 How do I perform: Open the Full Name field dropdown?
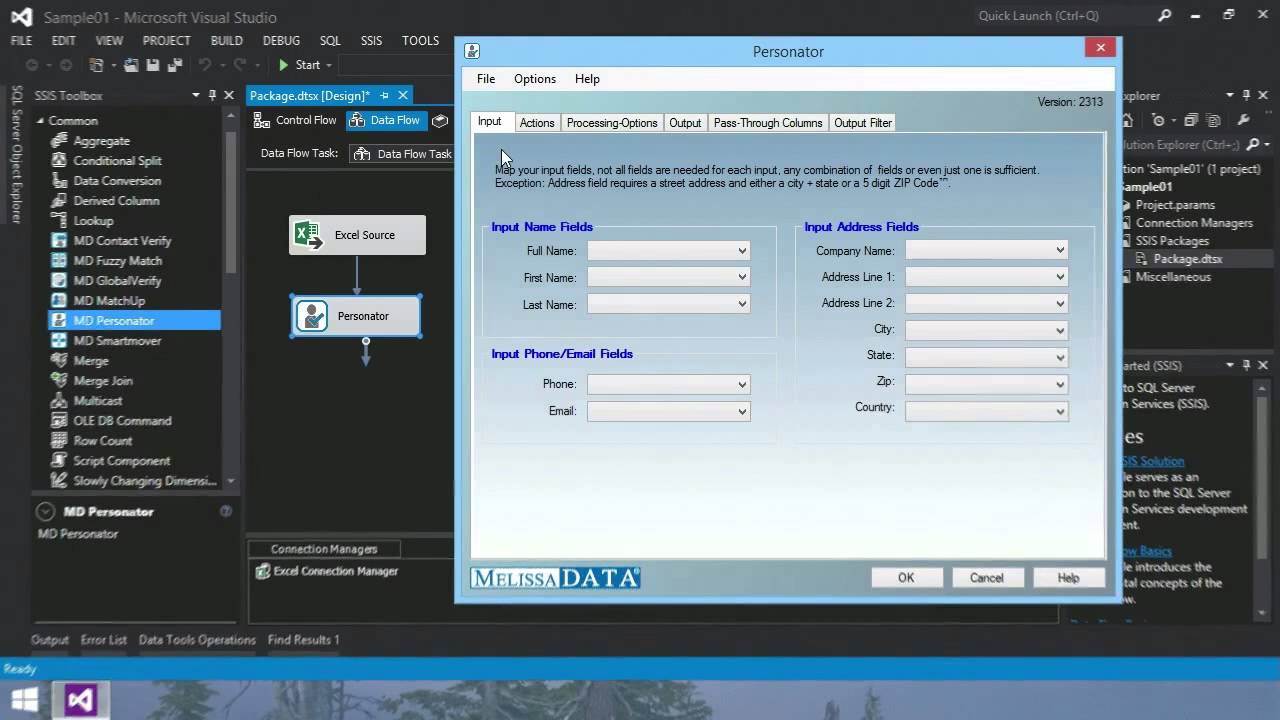coord(669,250)
